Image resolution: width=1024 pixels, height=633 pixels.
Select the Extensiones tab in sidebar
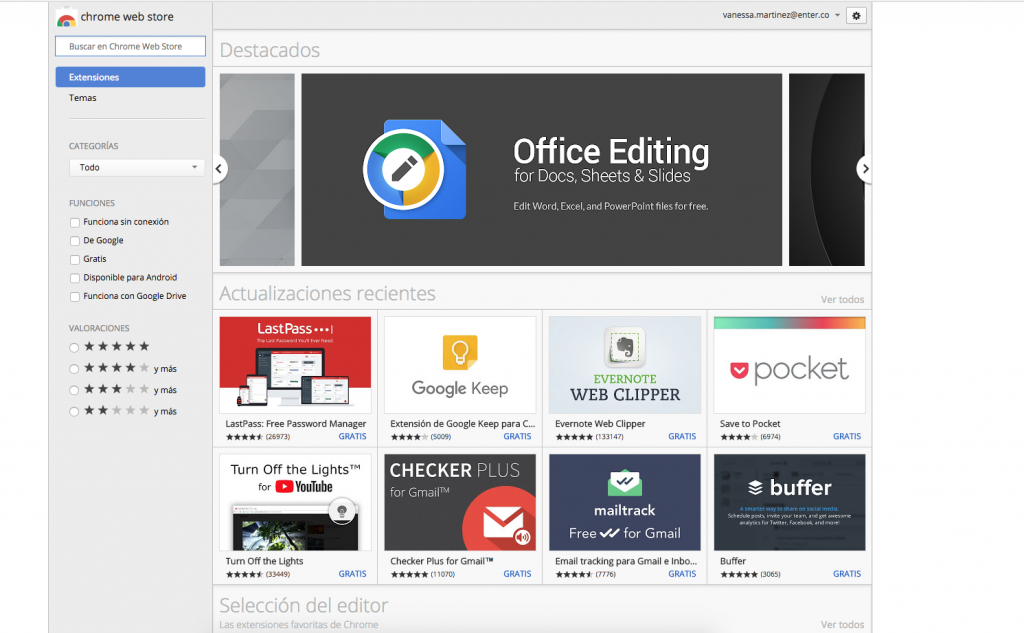[x=130, y=77]
